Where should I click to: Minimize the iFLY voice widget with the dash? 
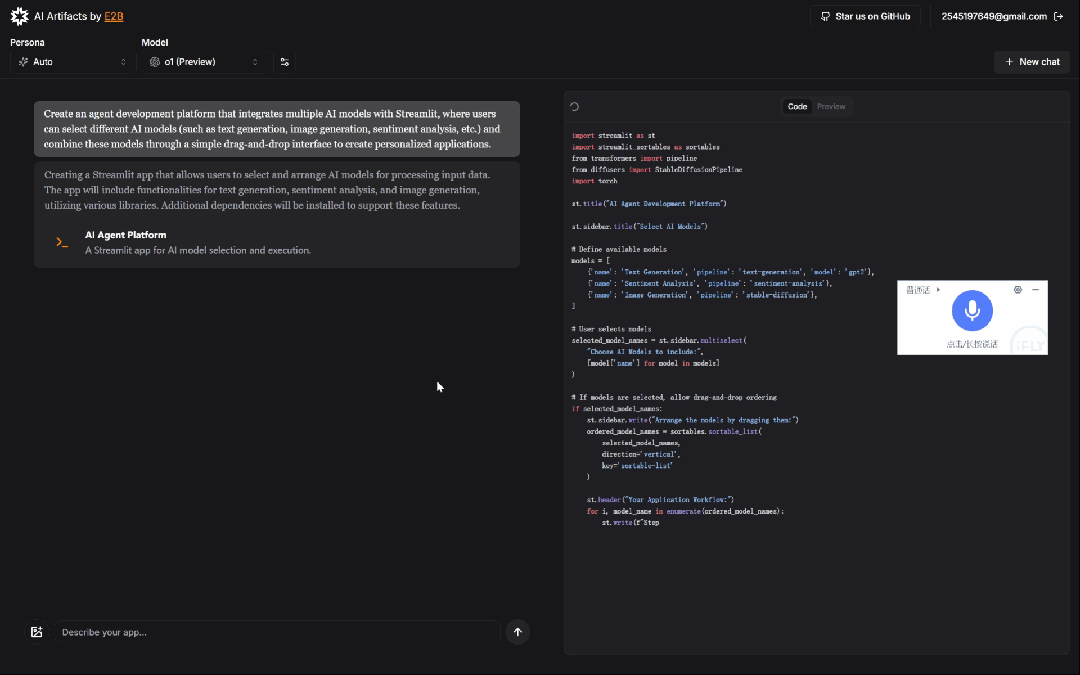click(1036, 290)
